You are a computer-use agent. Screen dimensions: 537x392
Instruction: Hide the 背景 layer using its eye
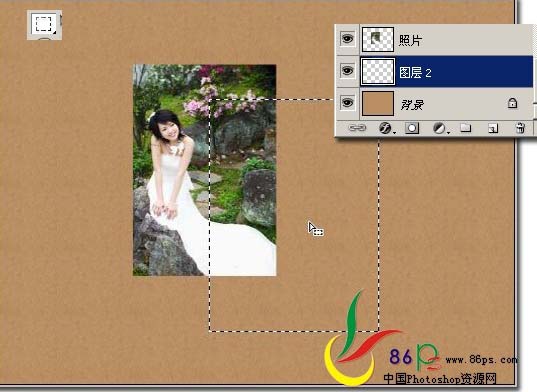(x=347, y=103)
